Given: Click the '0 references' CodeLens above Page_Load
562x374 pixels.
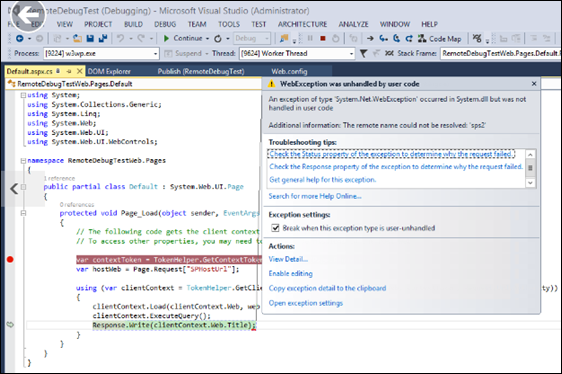Looking at the screenshot, I should tap(77, 205).
